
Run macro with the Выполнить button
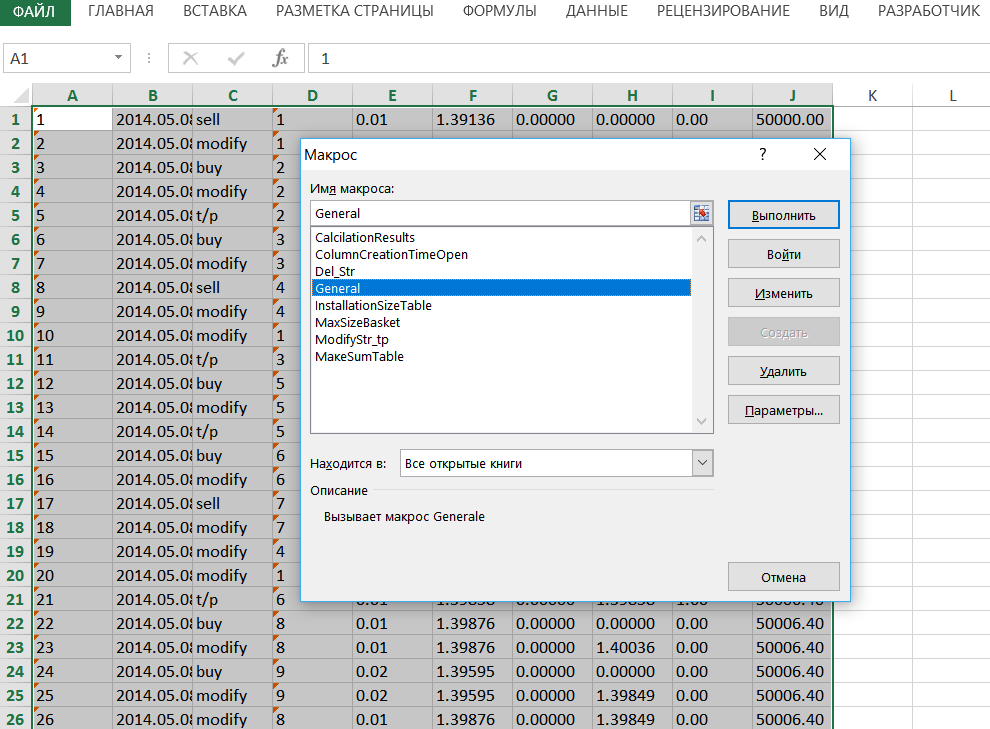click(x=784, y=215)
